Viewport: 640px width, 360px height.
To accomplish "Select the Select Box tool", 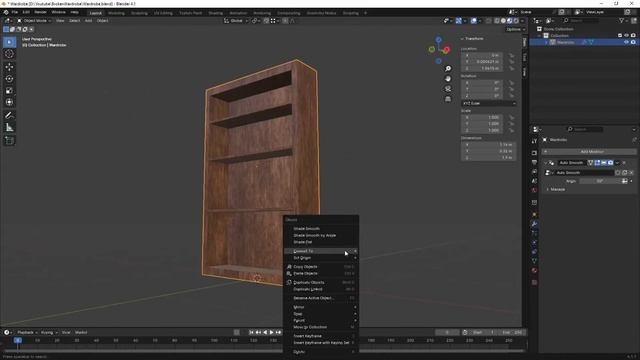I will [9, 42].
